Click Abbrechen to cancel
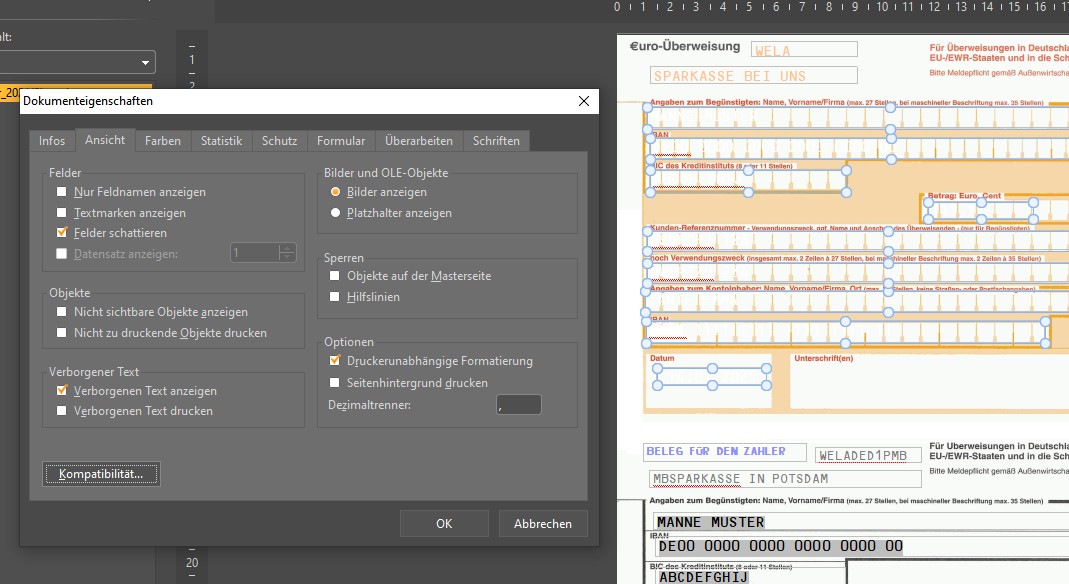 pyautogui.click(x=543, y=523)
